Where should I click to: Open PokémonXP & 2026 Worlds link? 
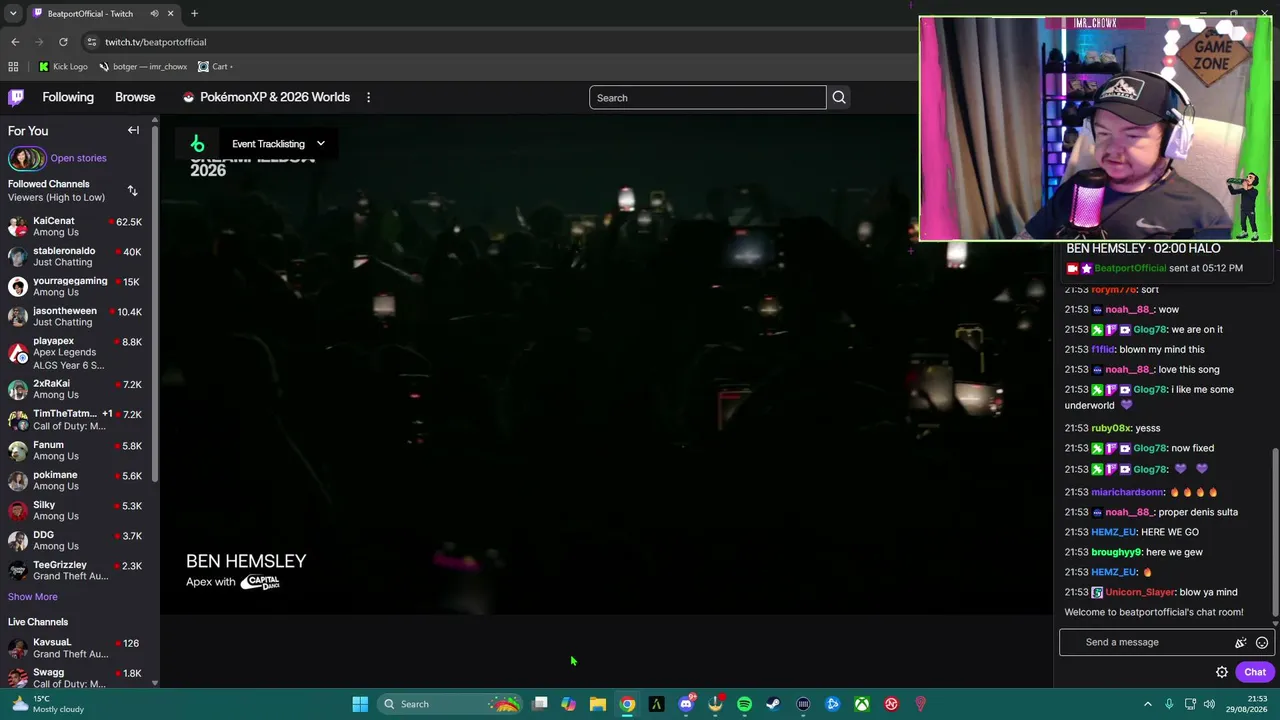pos(266,97)
